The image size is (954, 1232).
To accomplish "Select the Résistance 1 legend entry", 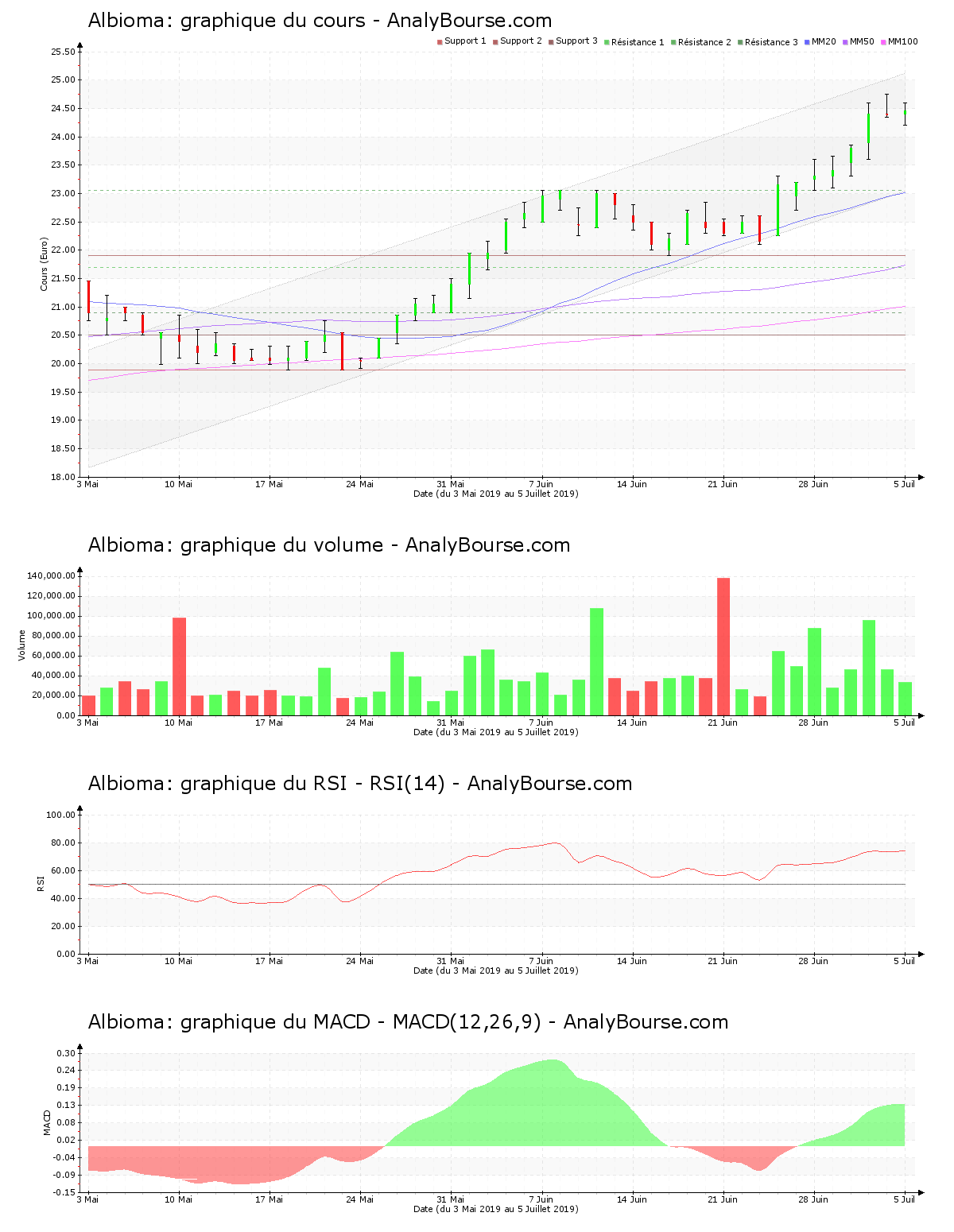I will tap(634, 42).
